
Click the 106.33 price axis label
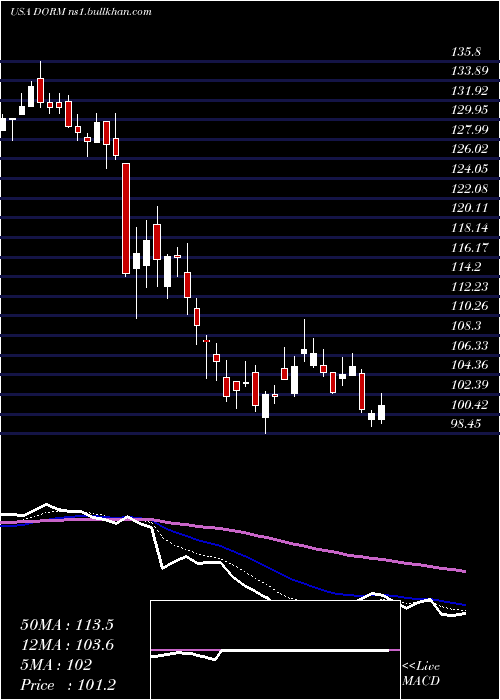(x=470, y=346)
